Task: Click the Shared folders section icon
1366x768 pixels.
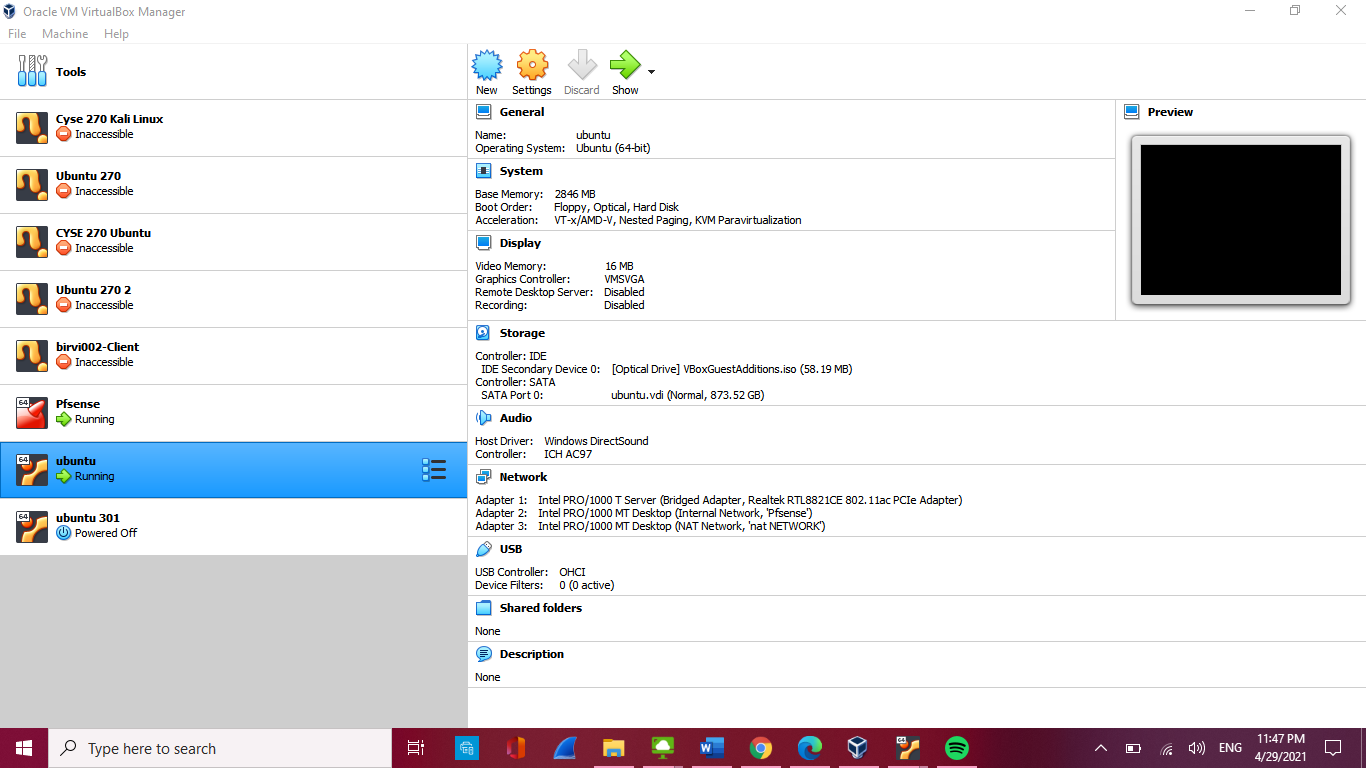Action: click(484, 608)
